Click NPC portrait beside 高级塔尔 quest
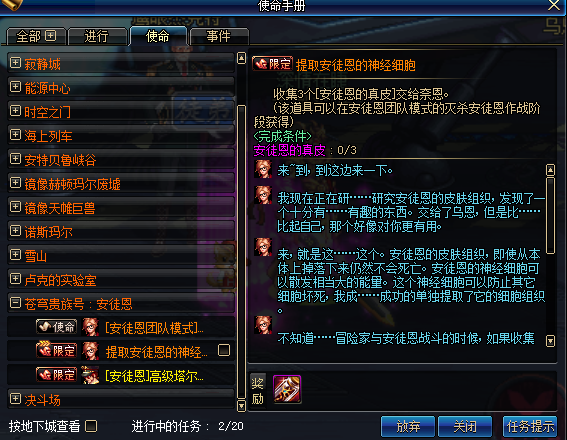 point(90,375)
